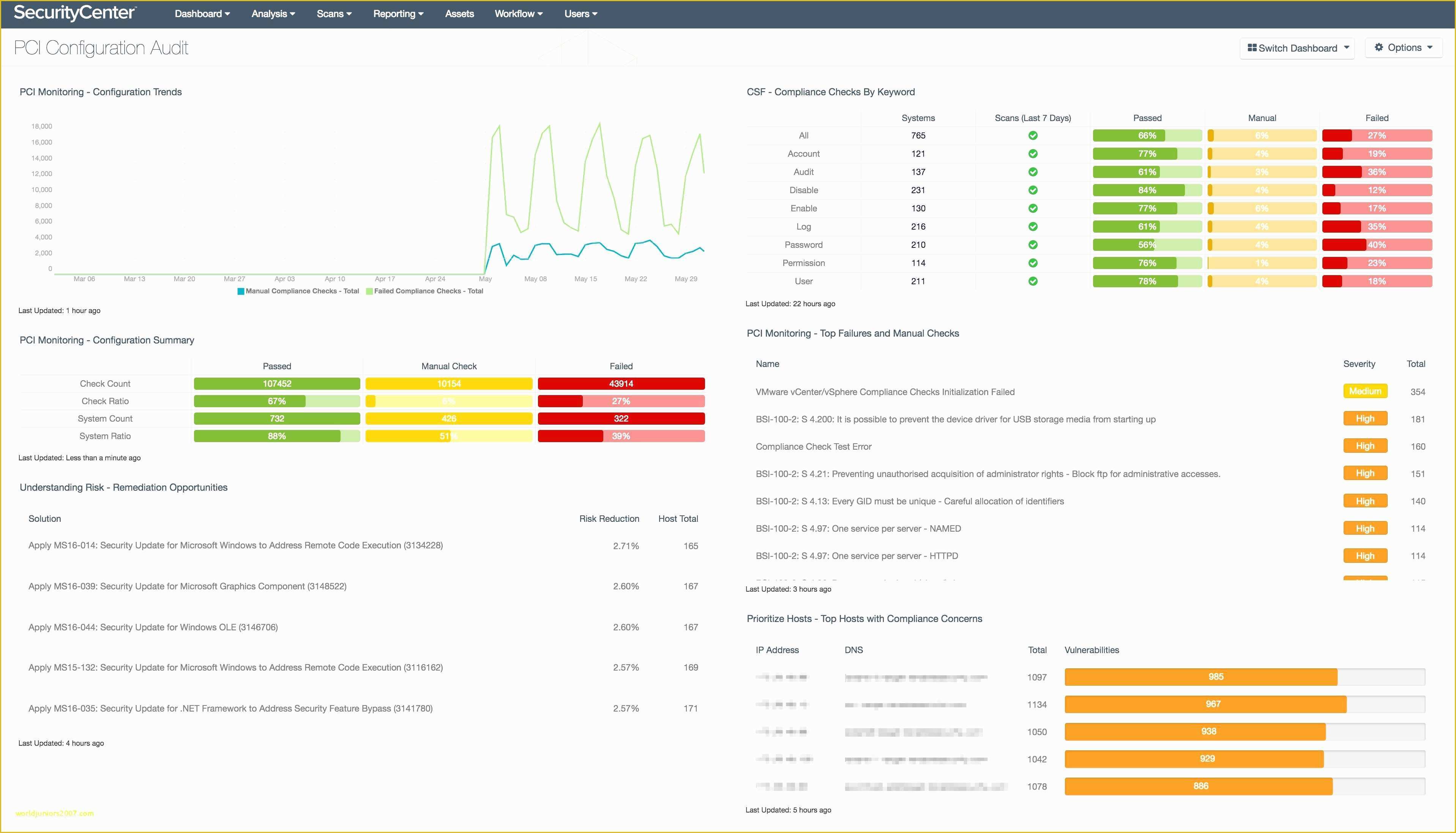Click the Password keyword row label
This screenshot has height=833, width=1456.
[803, 245]
